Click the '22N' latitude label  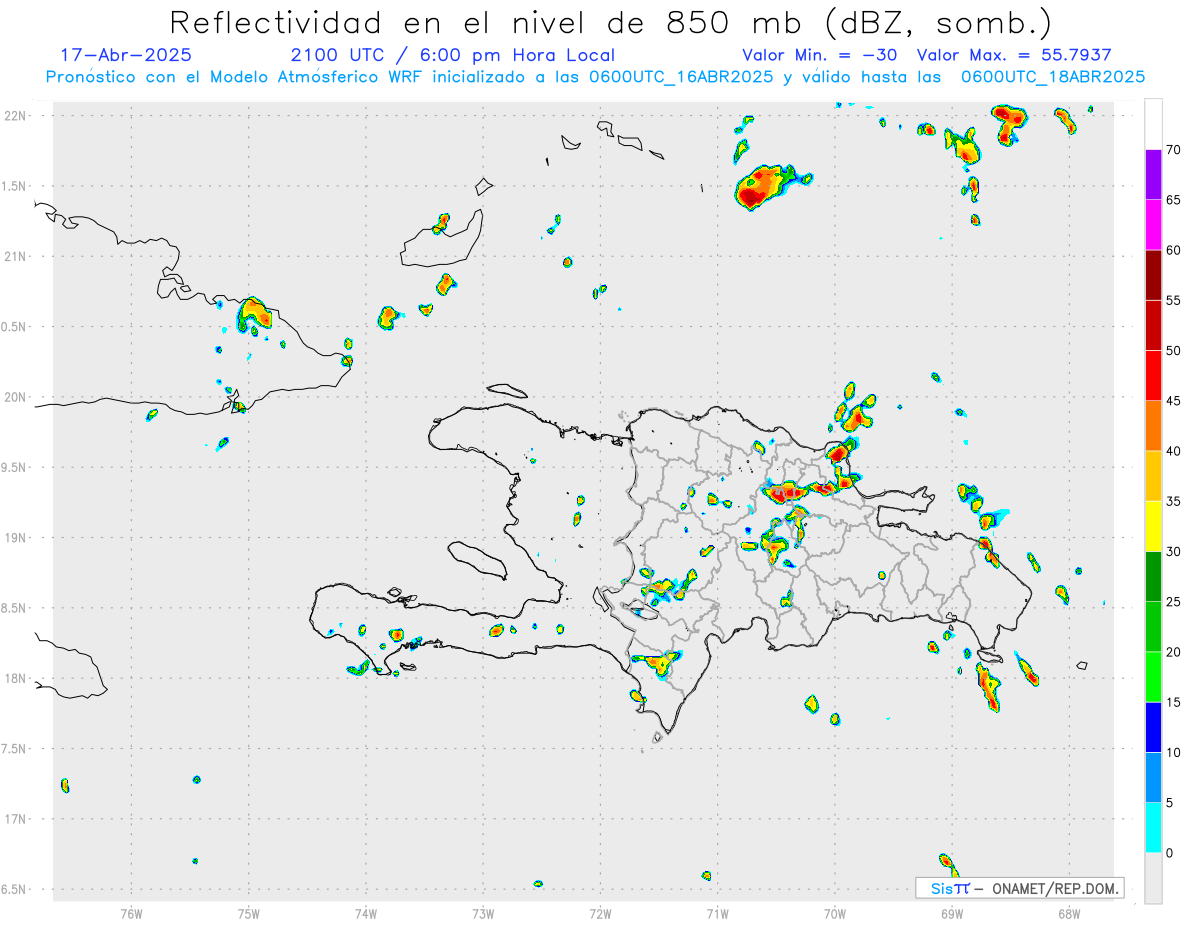[x=16, y=116]
